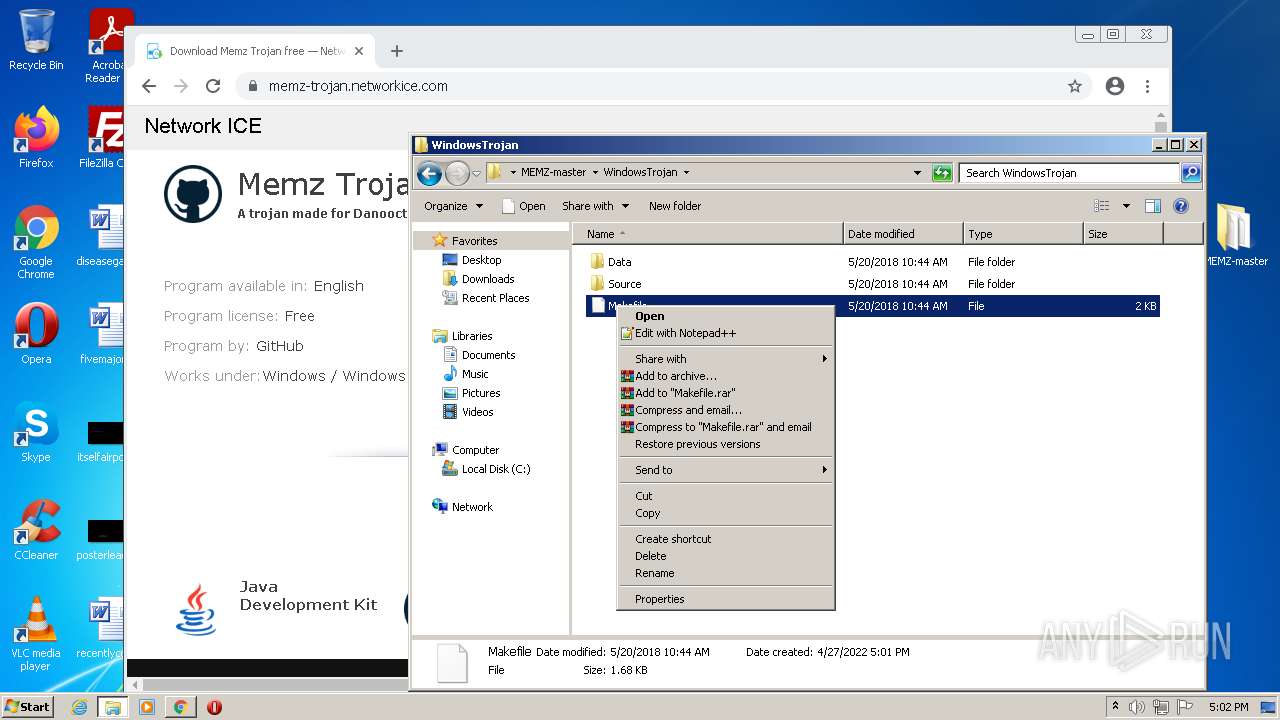Choose Delete in context menu
Screen dimensions: 1280x720
click(x=726, y=556)
